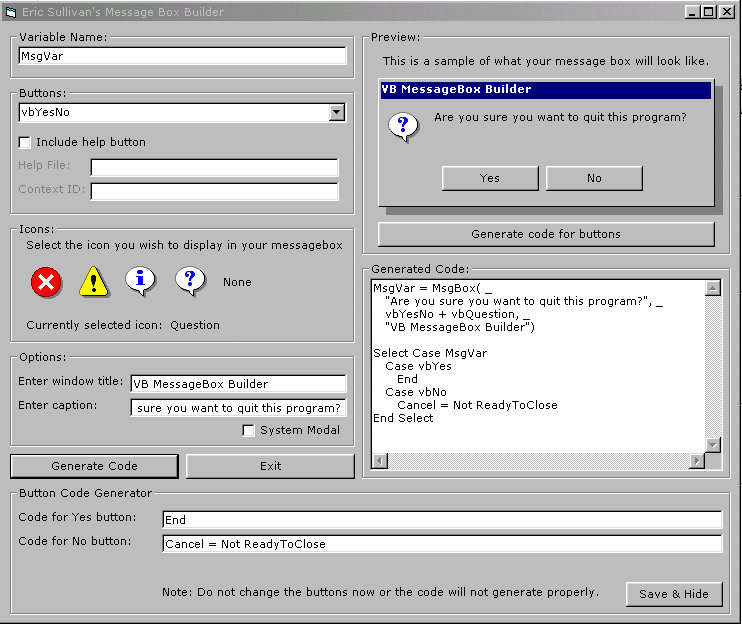
Task: Click the No button in preview
Action: click(594, 178)
